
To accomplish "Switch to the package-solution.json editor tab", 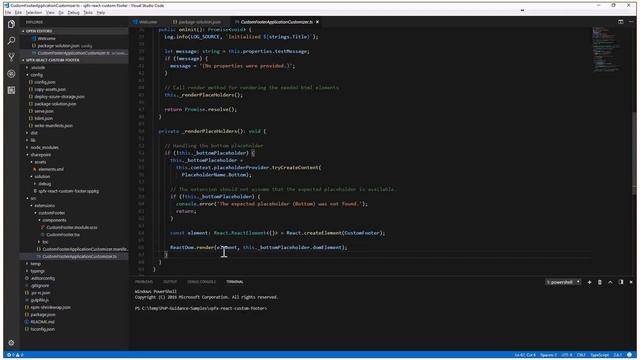I will 198,22.
